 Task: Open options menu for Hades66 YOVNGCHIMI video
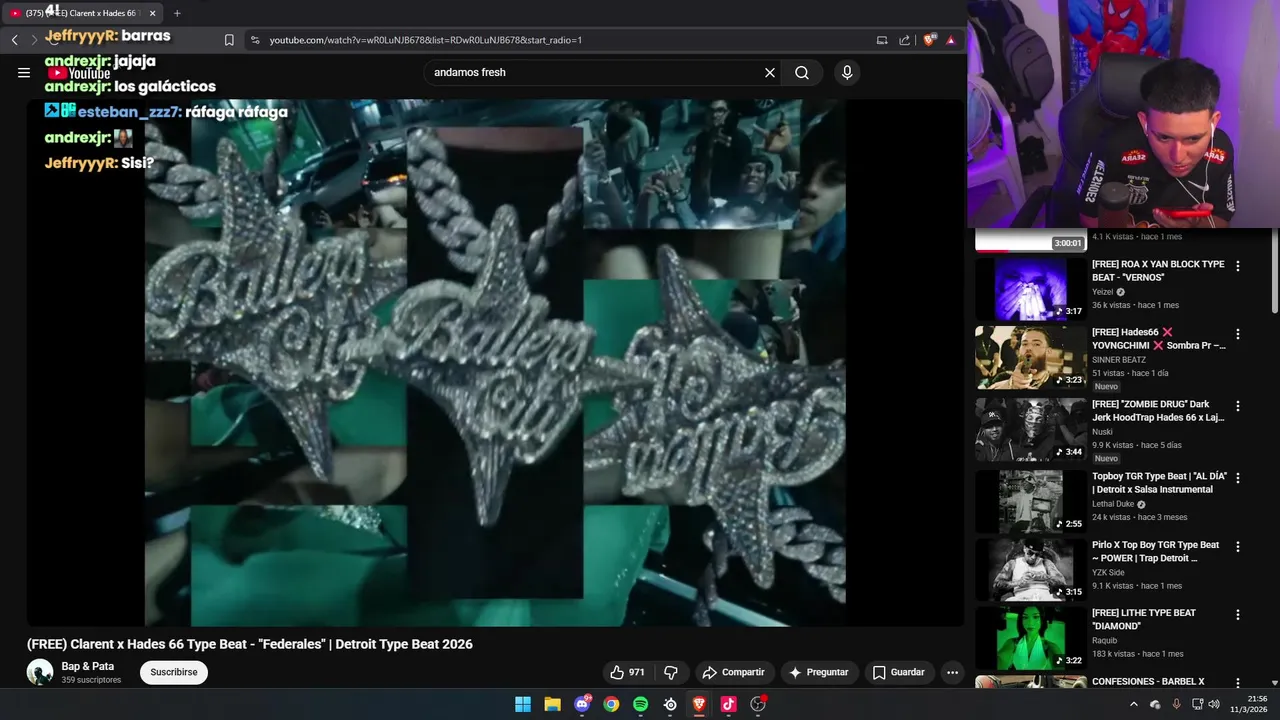1238,334
